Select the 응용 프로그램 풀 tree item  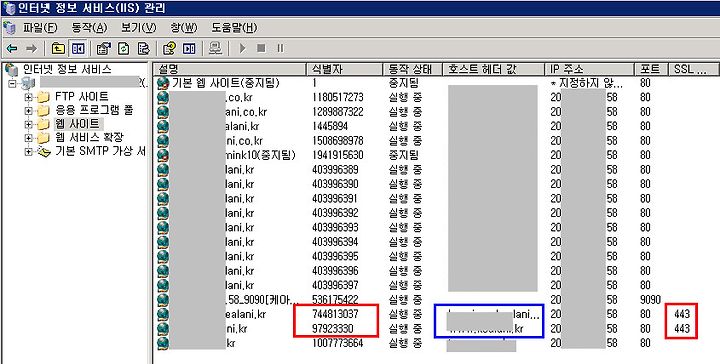(x=94, y=111)
